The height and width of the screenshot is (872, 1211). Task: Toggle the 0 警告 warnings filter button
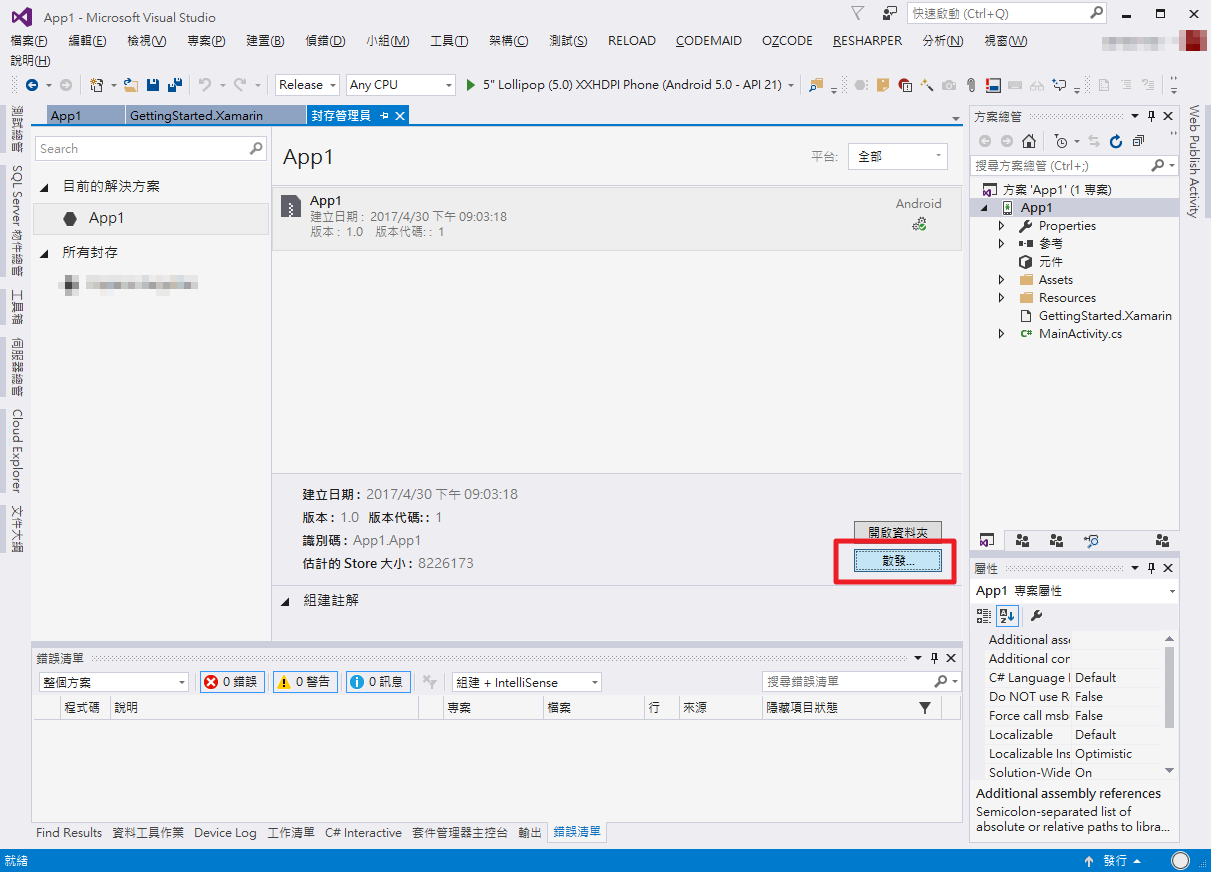coord(305,682)
